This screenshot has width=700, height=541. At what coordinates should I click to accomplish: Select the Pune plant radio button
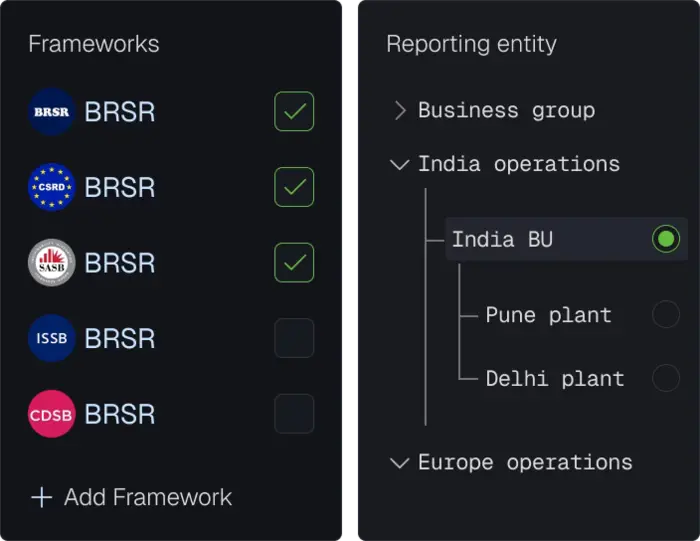666,314
